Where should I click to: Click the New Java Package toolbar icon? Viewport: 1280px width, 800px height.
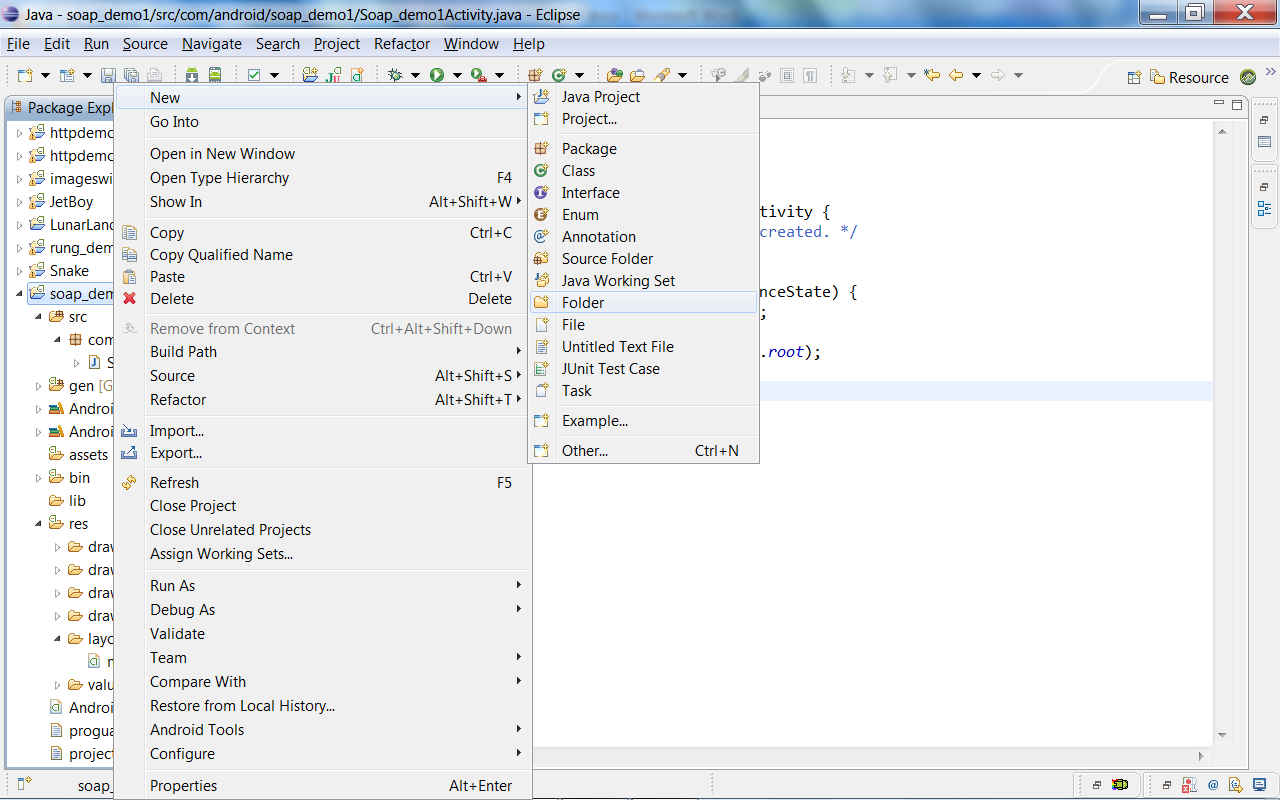click(535, 75)
